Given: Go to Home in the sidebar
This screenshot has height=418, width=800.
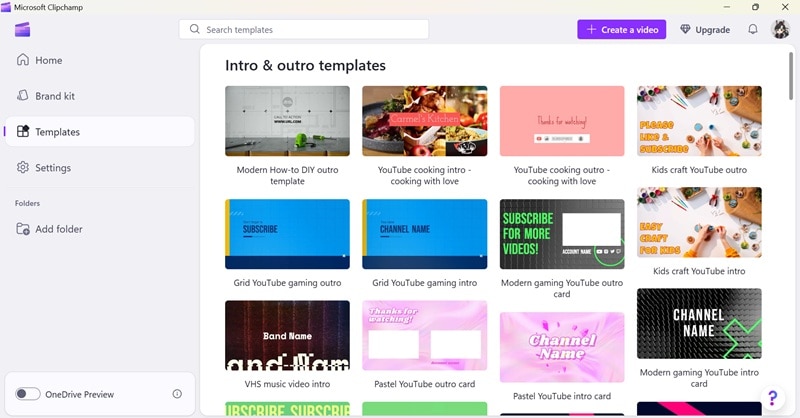Looking at the screenshot, I should 100,60.
